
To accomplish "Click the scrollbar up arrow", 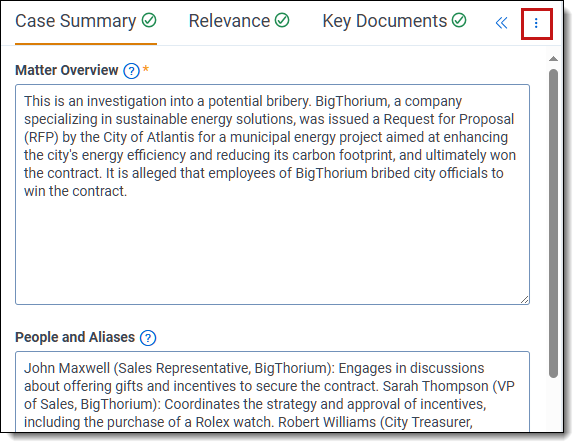I will tap(553, 59).
